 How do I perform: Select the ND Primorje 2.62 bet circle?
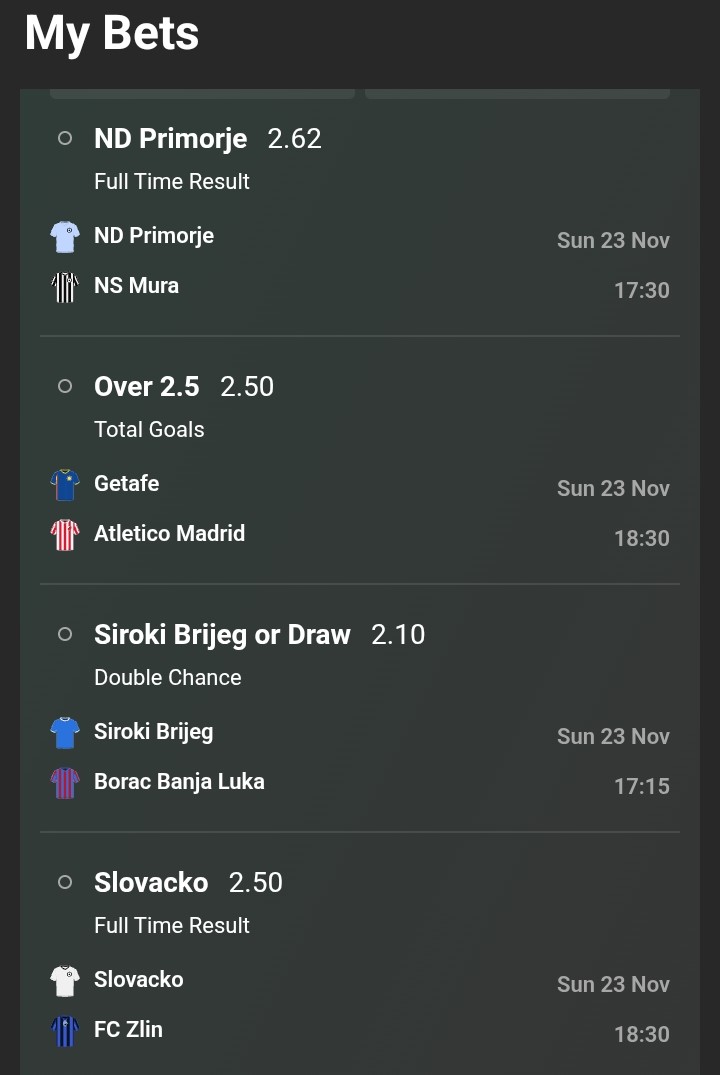(x=65, y=139)
